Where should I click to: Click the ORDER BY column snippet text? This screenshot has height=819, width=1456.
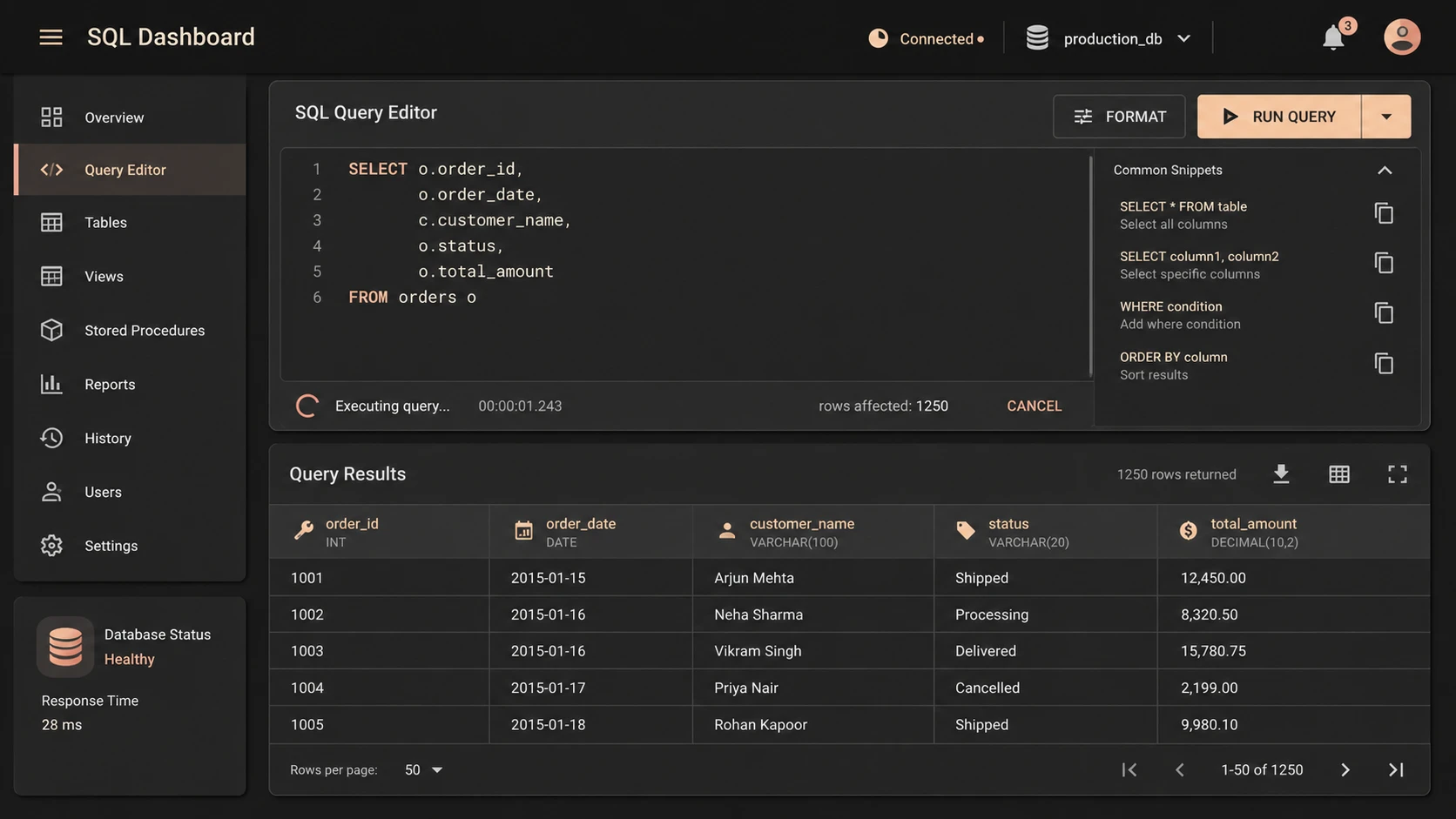coord(1173,357)
